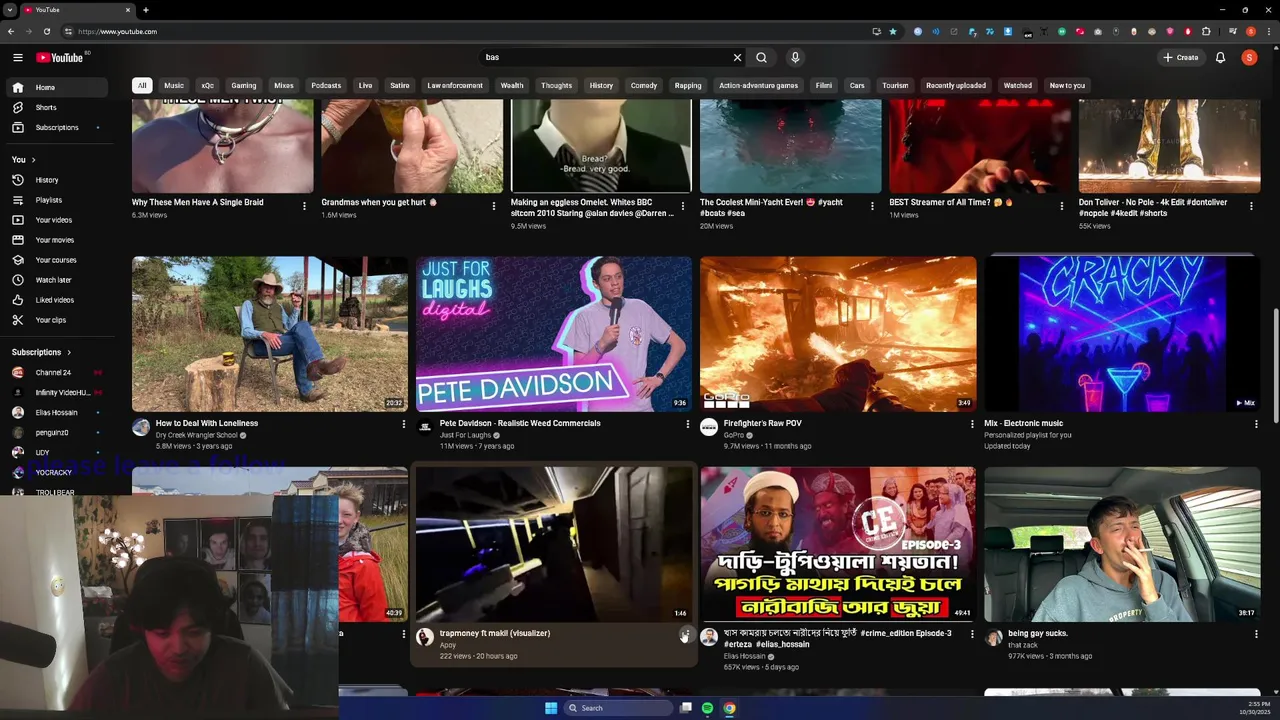This screenshot has width=1280, height=720.
Task: Select the New to you chip
Action: pyautogui.click(x=1067, y=85)
